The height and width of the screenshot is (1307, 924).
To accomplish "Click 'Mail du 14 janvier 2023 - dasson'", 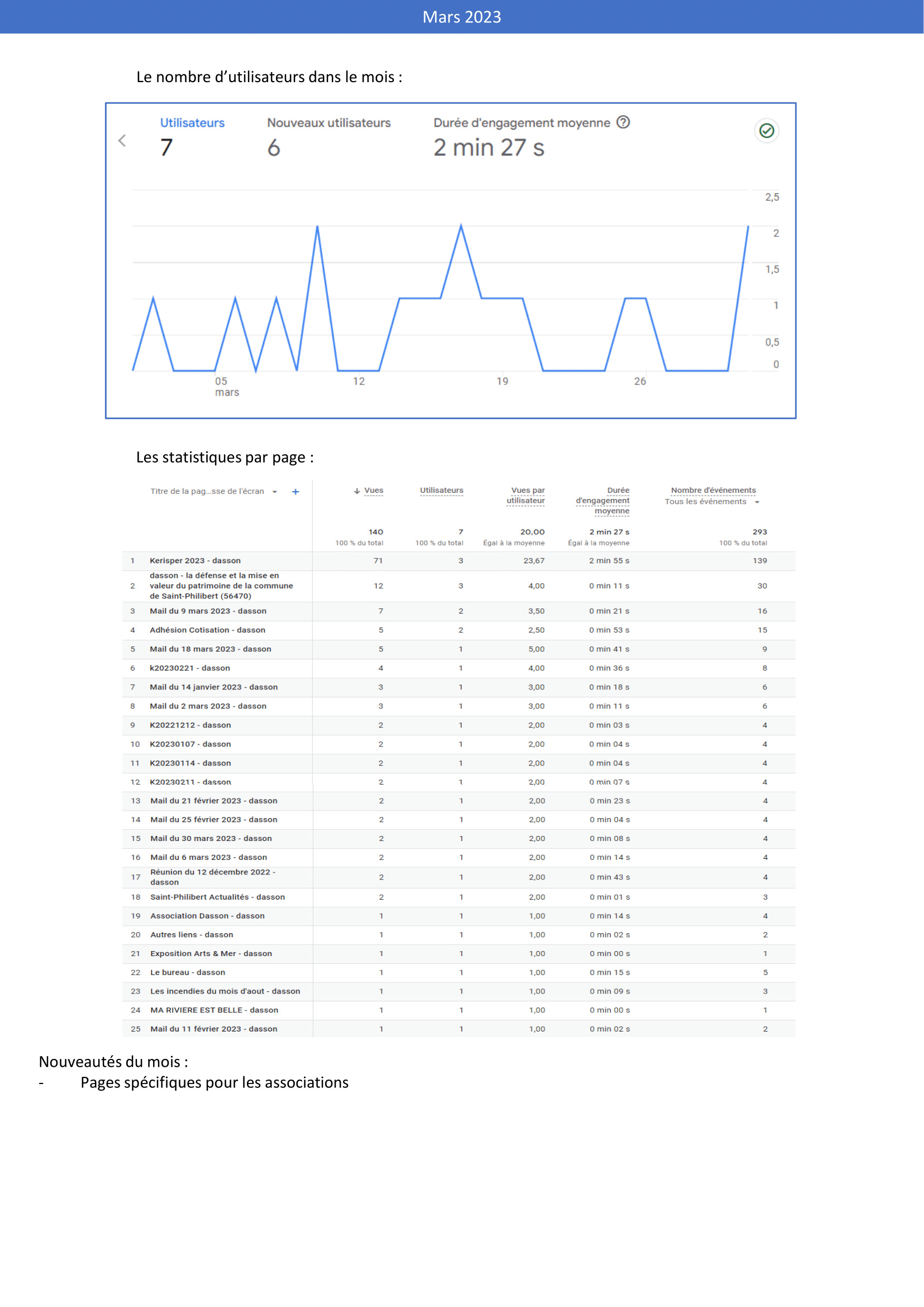I will pyautogui.click(x=214, y=688).
